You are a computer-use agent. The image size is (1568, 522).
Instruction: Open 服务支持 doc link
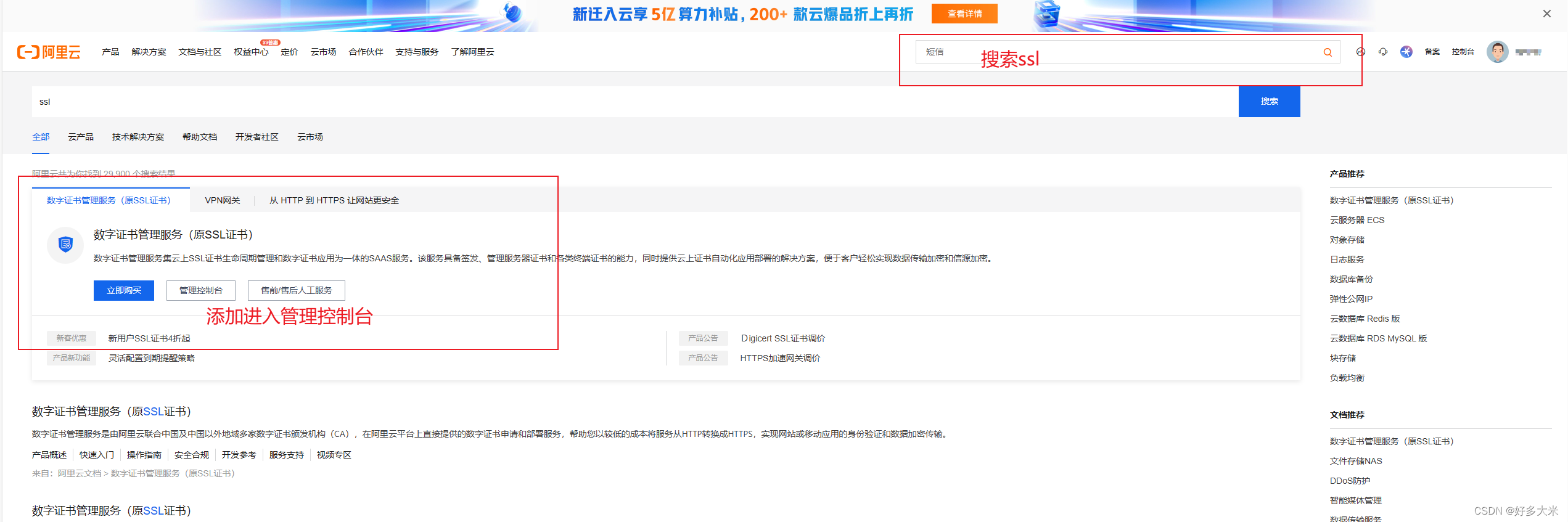[x=287, y=455]
